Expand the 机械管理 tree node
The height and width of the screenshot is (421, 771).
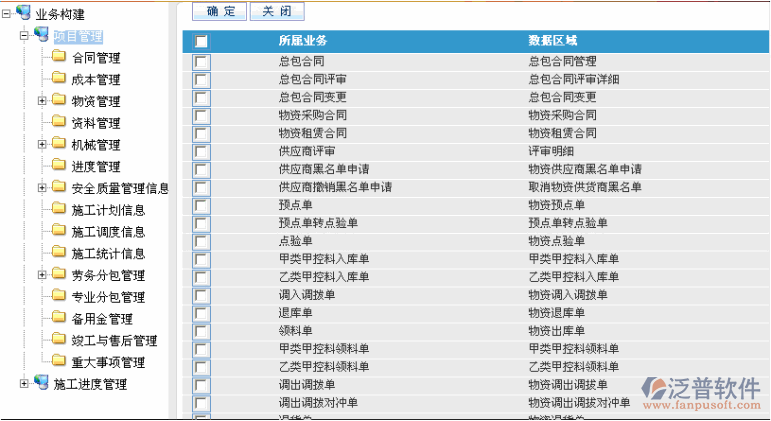[42, 144]
